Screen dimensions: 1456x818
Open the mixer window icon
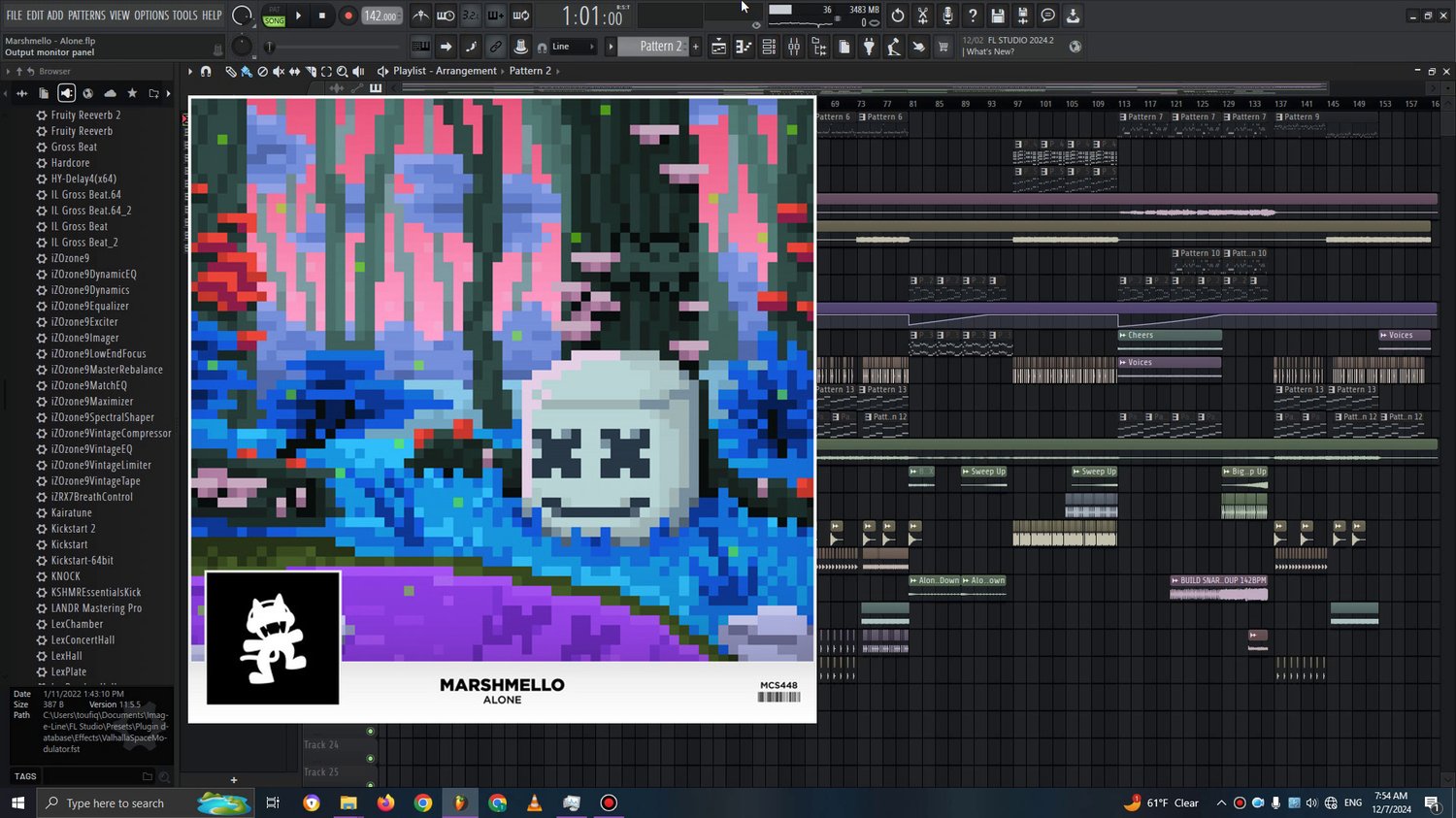point(794,47)
